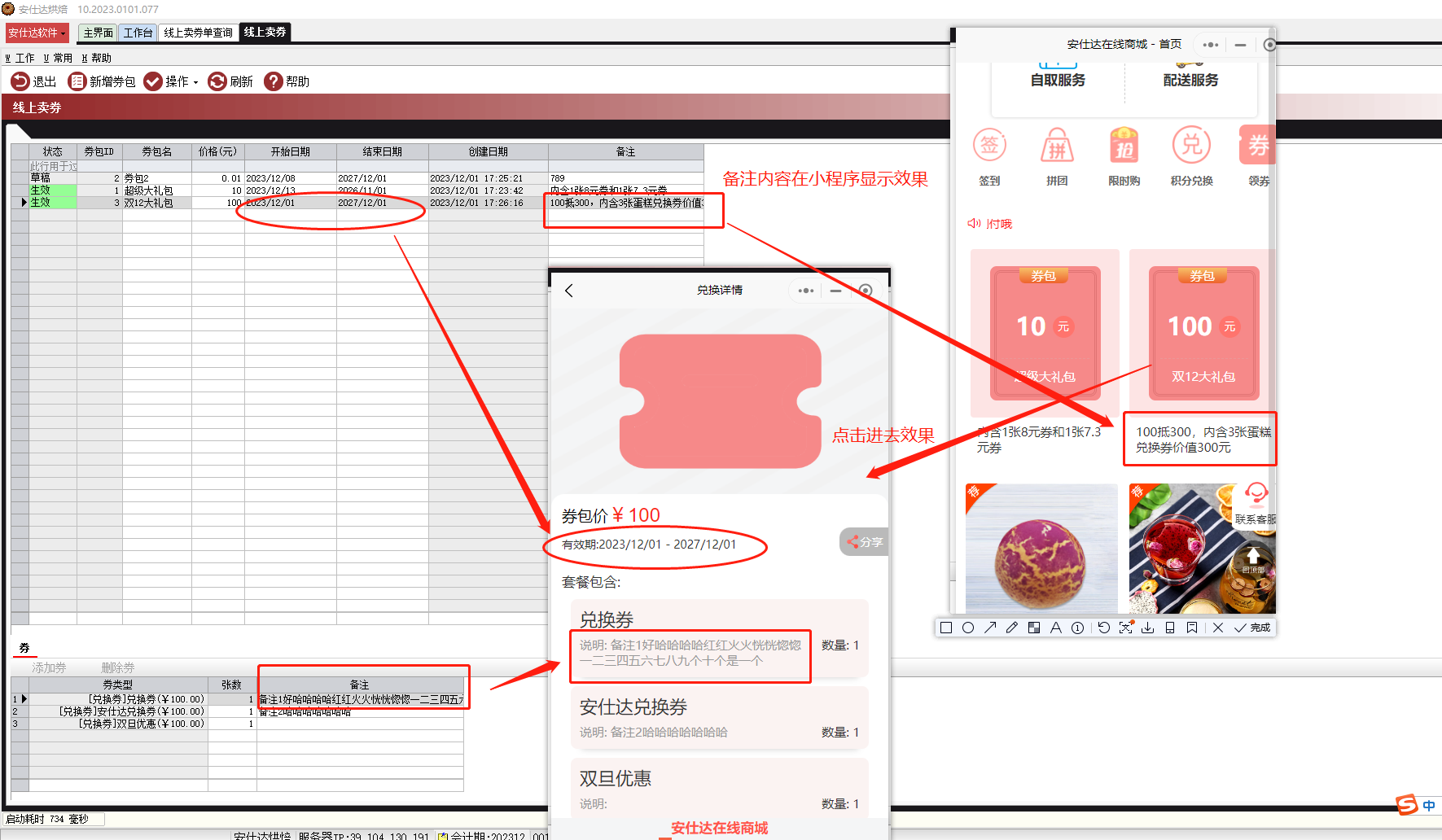Viewport: 1442px width, 840px height.
Task: Go back with the arrow in 兑换详情
Action: [569, 291]
